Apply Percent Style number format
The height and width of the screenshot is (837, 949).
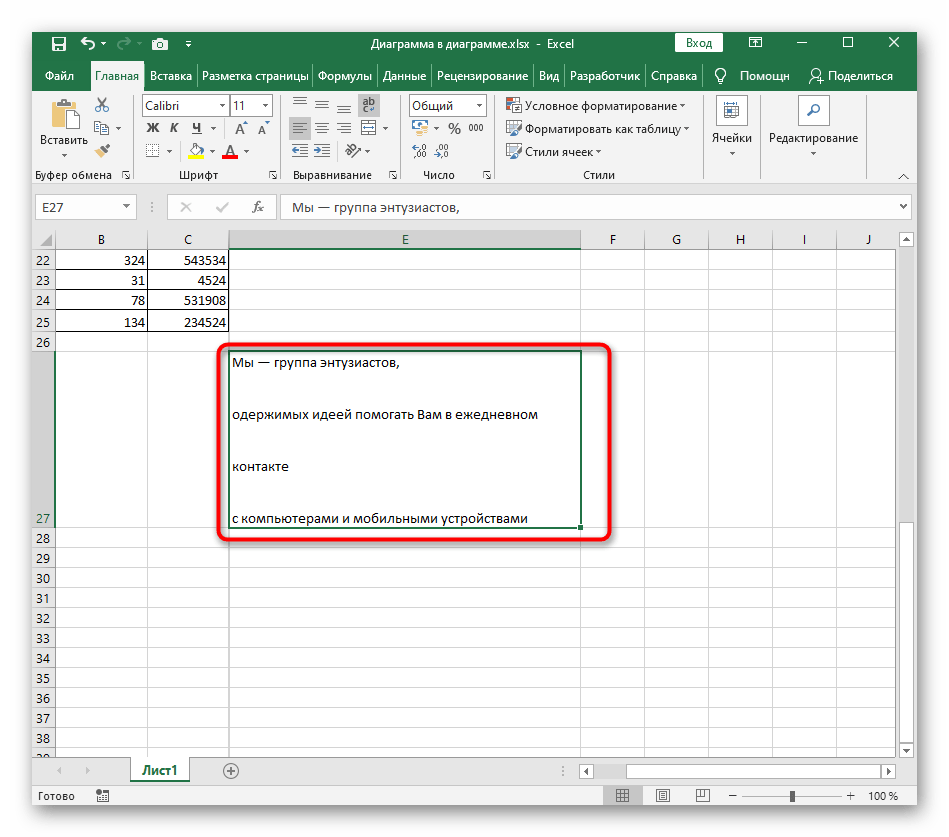454,128
